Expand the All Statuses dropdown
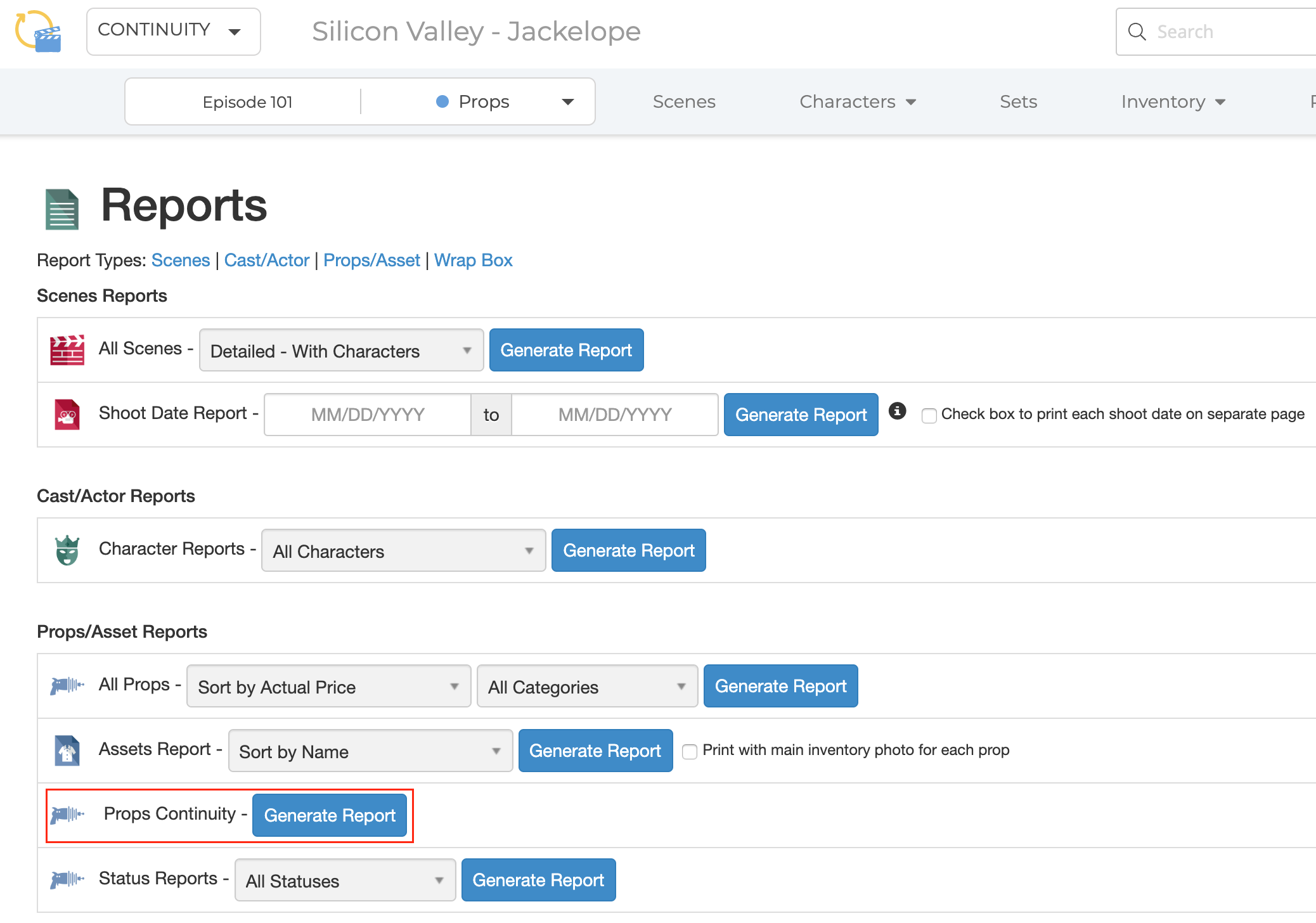 (345, 880)
